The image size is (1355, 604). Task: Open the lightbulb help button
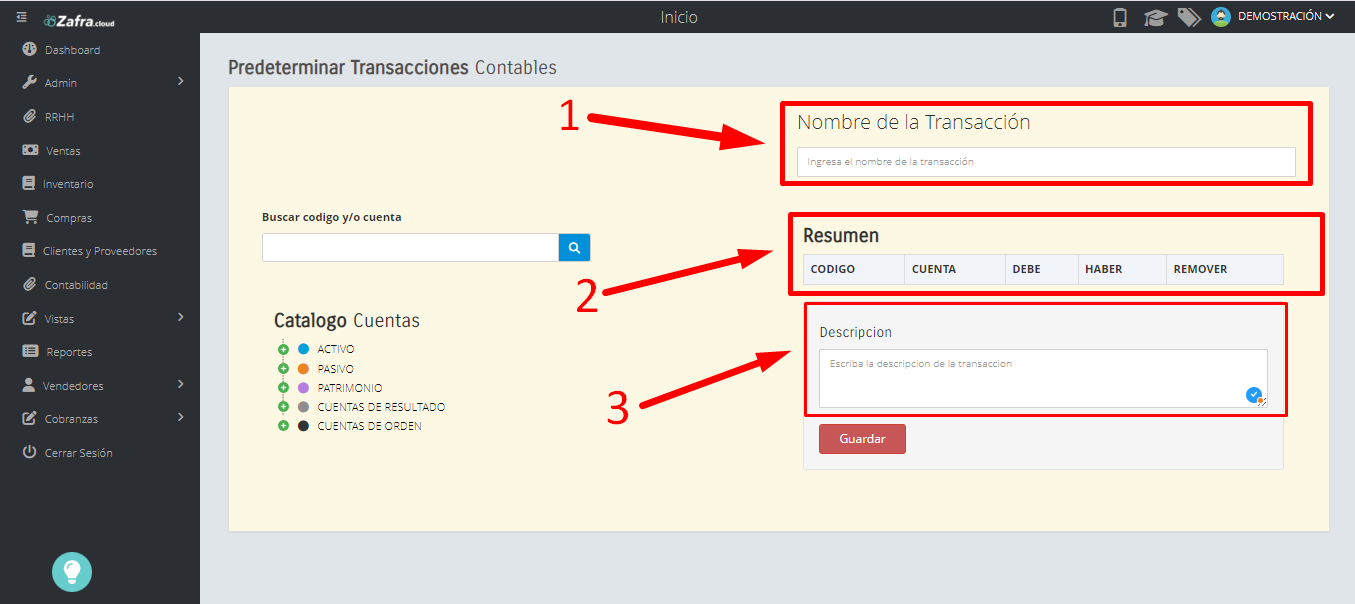click(72, 572)
